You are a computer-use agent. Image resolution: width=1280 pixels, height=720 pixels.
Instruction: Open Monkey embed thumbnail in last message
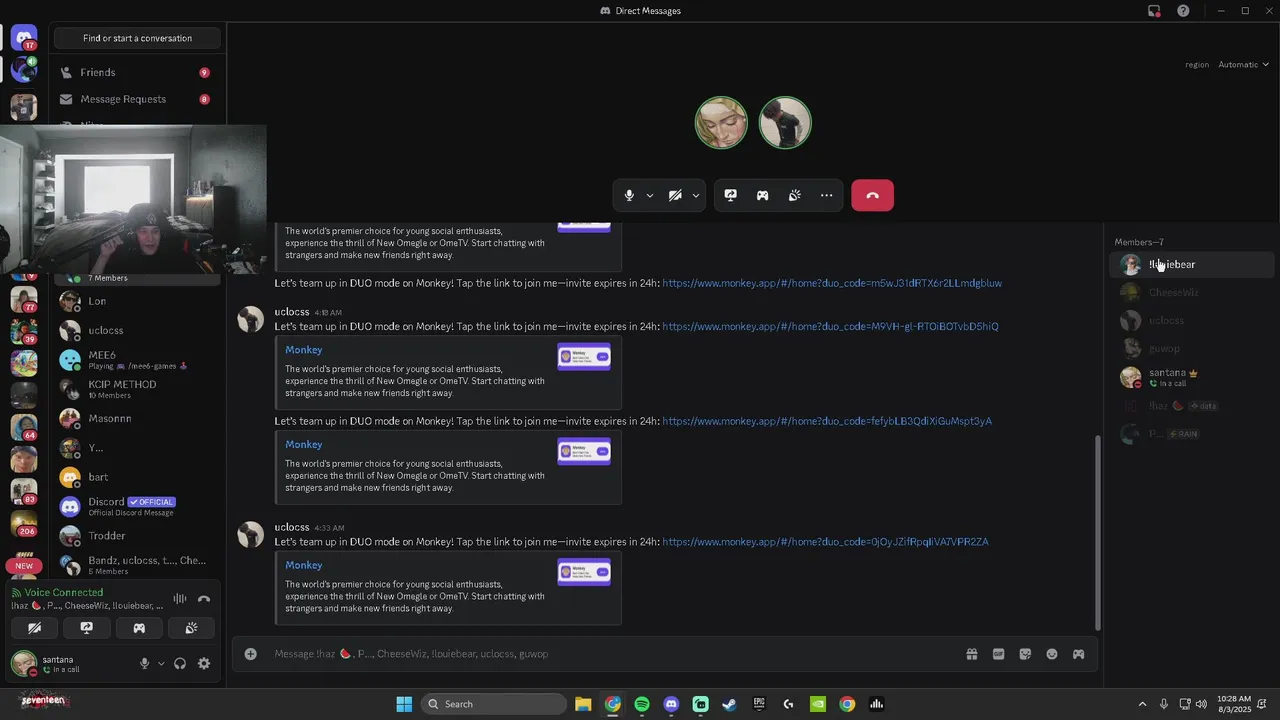584,572
